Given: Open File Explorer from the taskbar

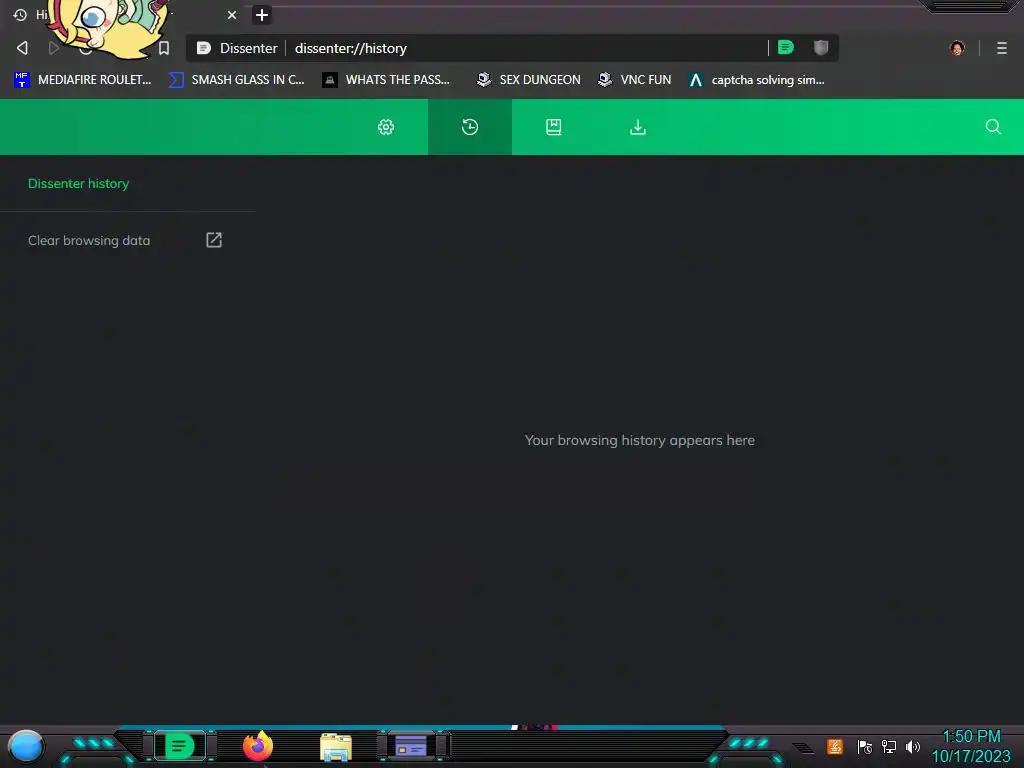Looking at the screenshot, I should pyautogui.click(x=336, y=747).
